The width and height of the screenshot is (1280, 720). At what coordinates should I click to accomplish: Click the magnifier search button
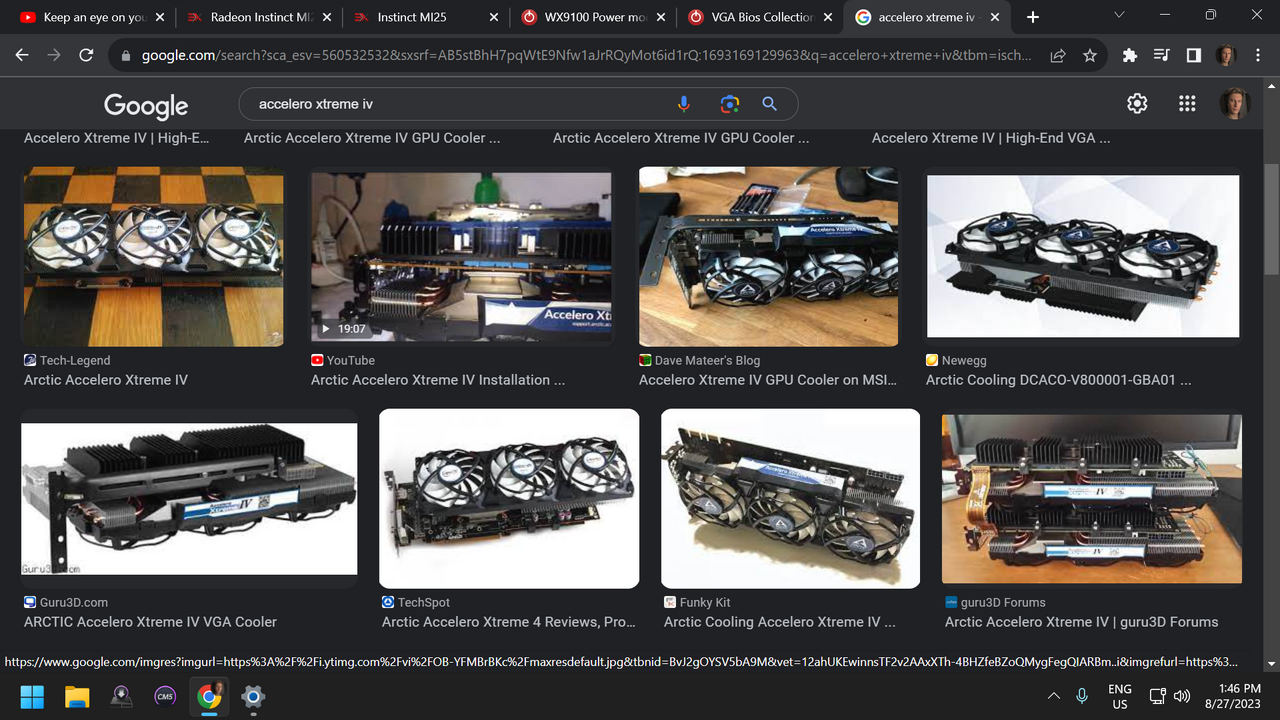click(x=770, y=104)
